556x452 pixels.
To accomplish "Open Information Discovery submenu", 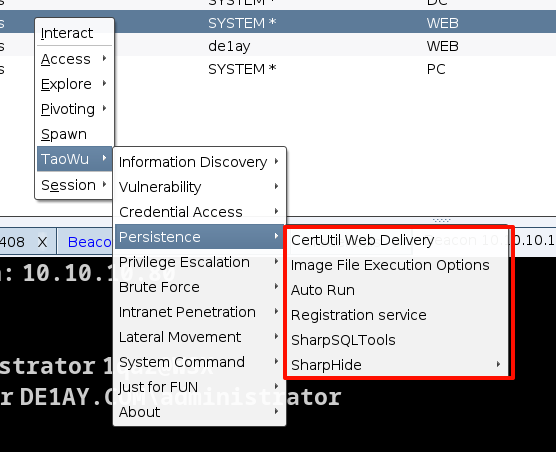I will click(x=199, y=162).
